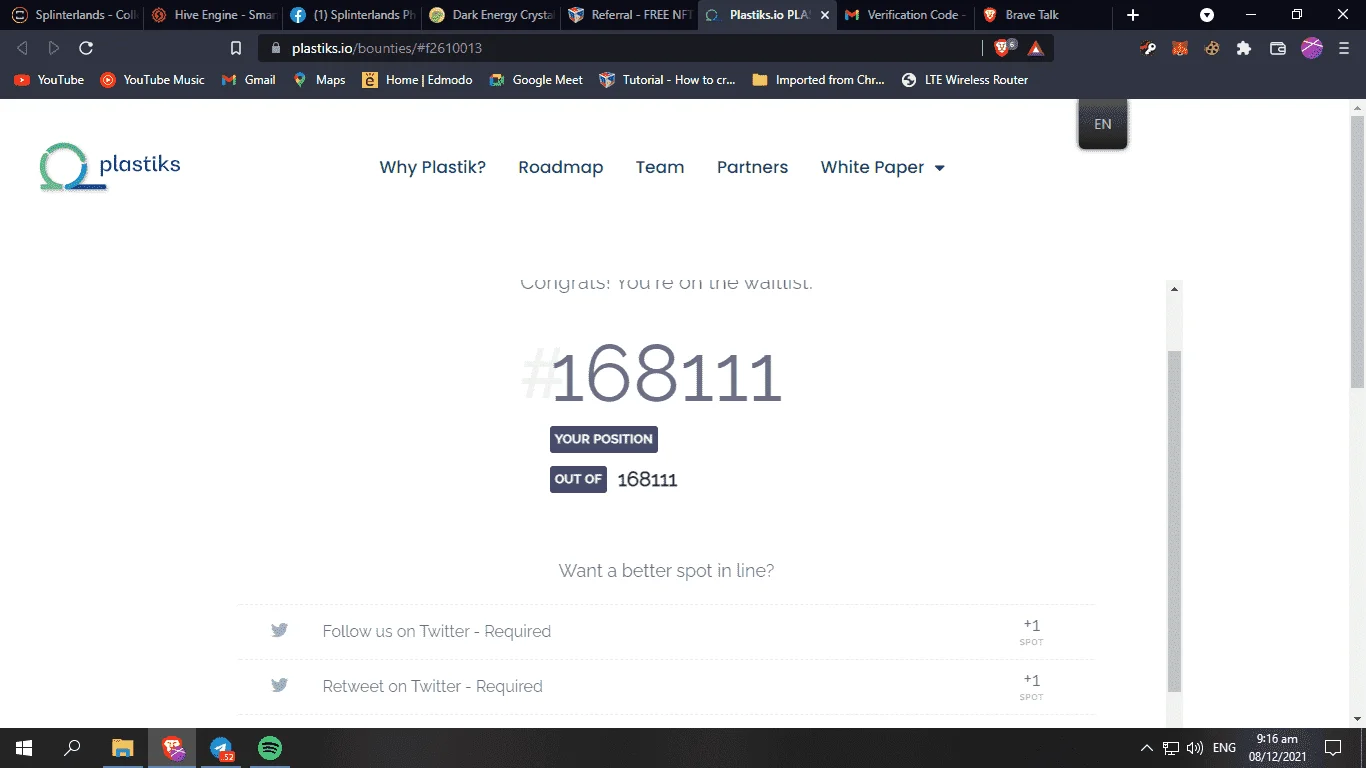1366x768 pixels.
Task: Open Home | Edmodo bookmark
Action: point(418,80)
